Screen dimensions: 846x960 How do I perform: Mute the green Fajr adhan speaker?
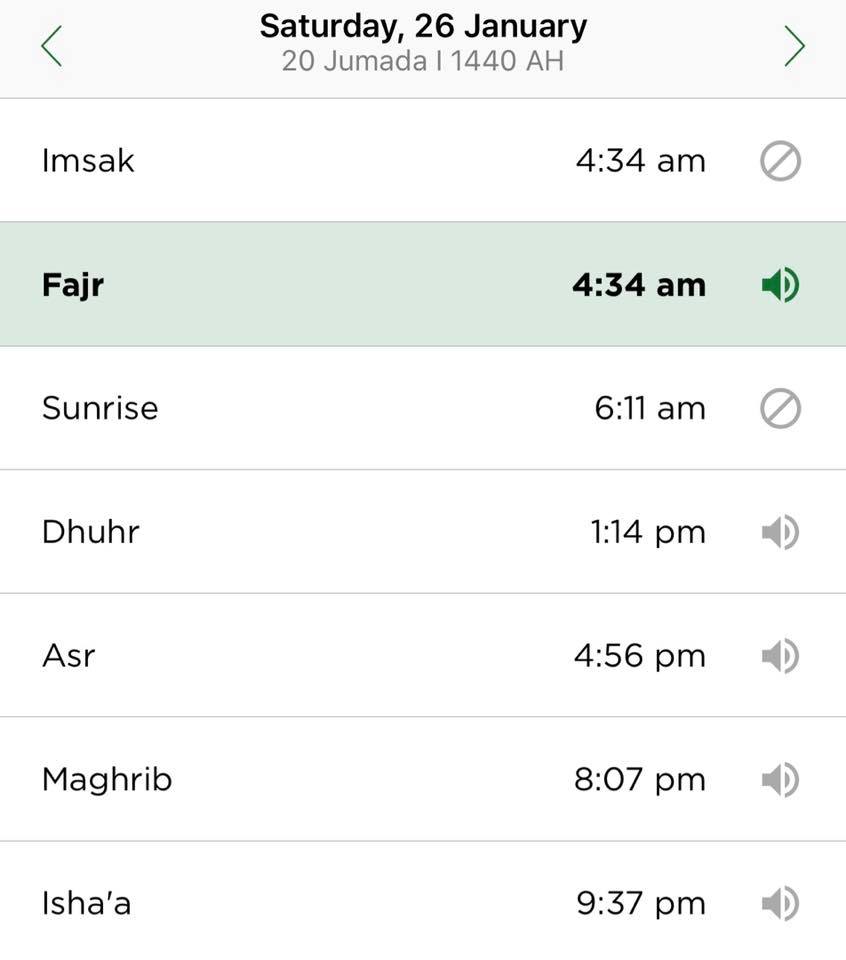pos(780,285)
